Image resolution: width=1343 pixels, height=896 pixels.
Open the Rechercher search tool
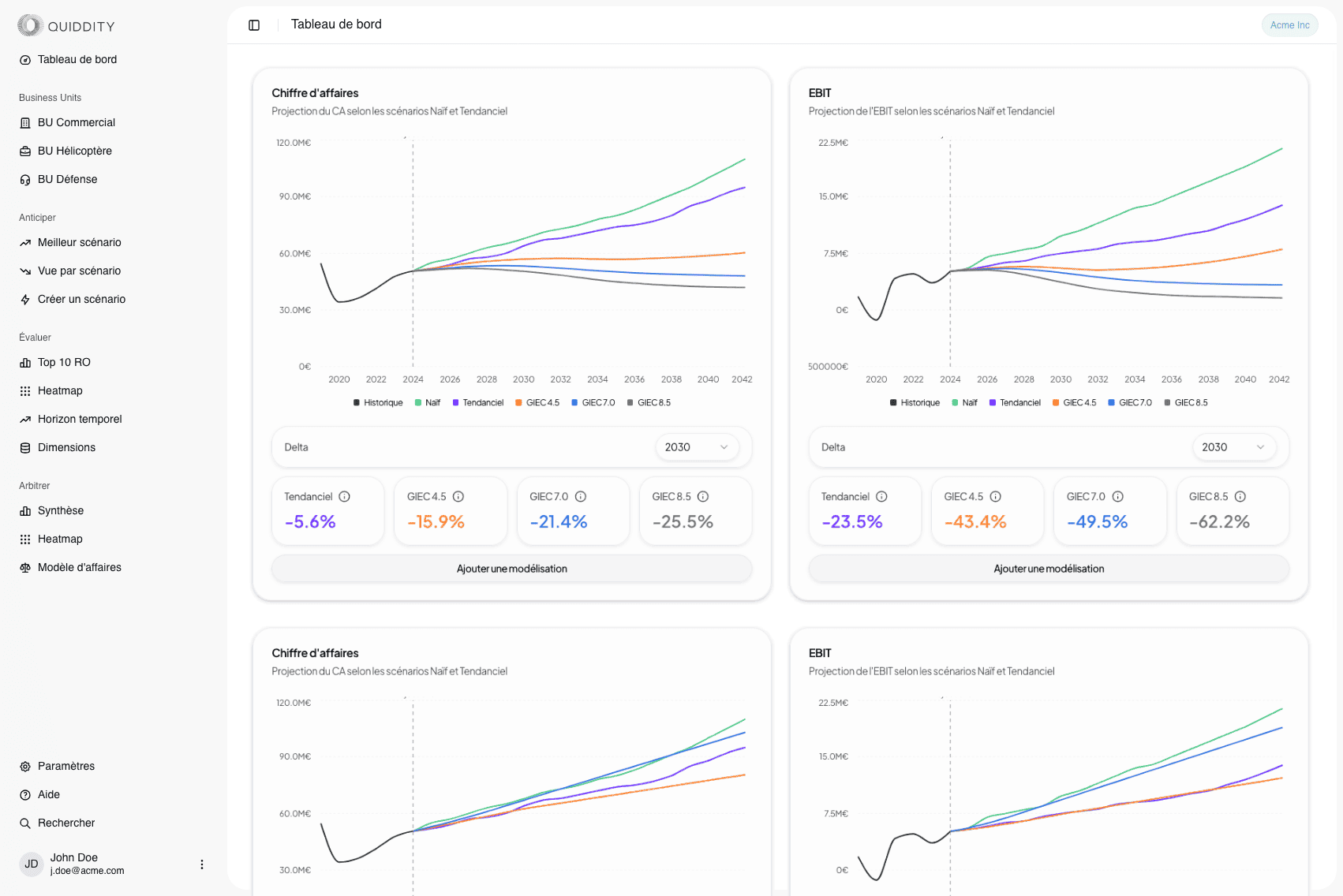[x=67, y=823]
